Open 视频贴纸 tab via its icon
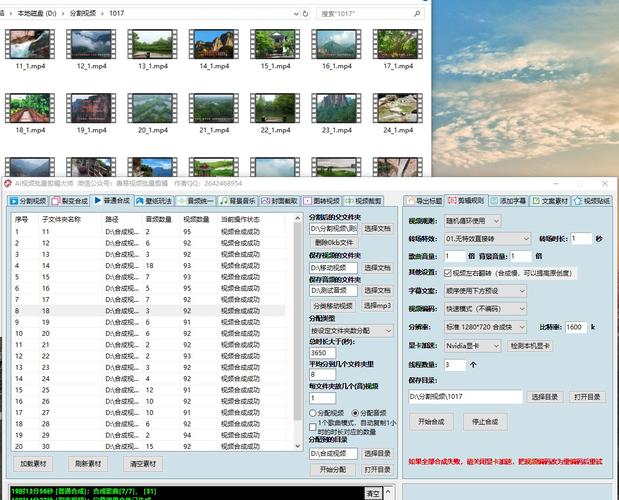This screenshot has width=619, height=500. point(578,200)
